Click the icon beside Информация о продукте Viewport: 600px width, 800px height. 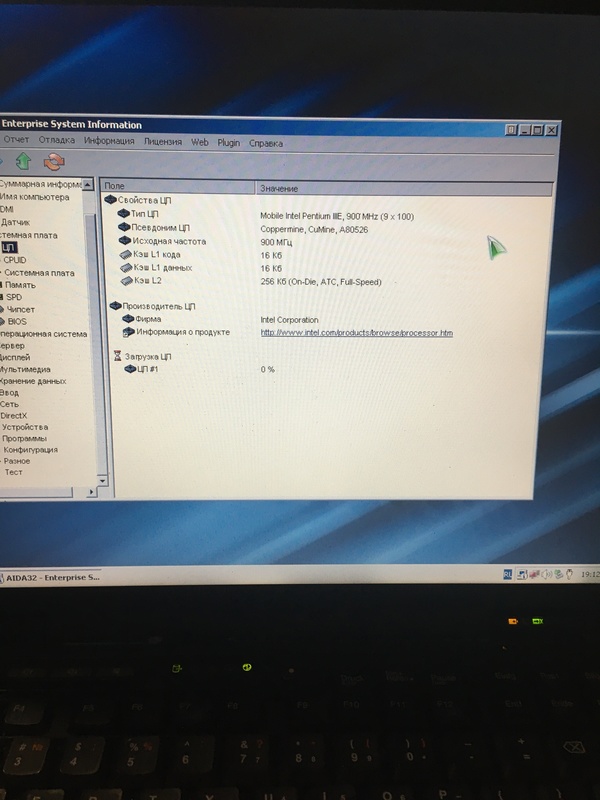129,332
